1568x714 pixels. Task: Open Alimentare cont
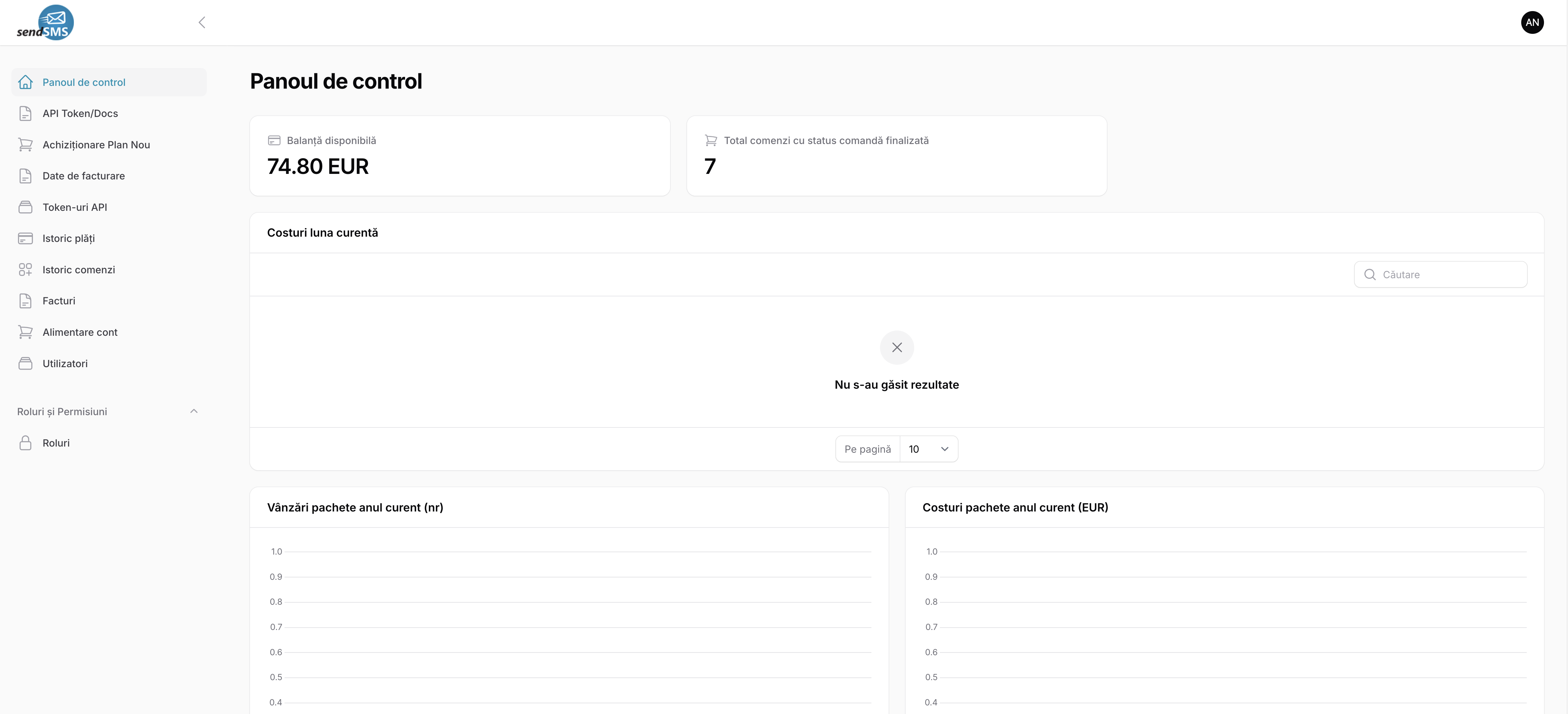click(x=109, y=332)
